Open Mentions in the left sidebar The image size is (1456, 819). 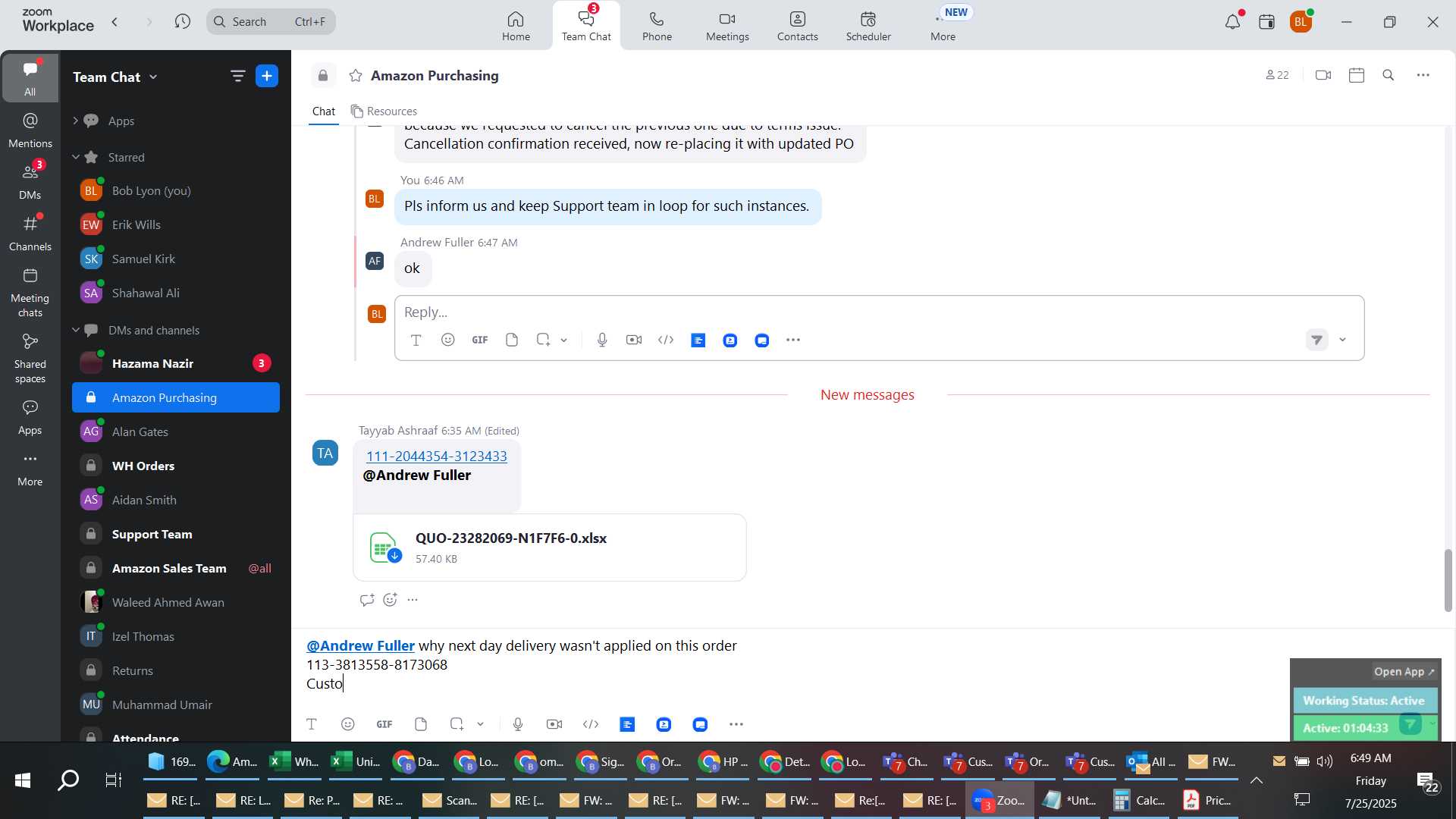(x=30, y=130)
